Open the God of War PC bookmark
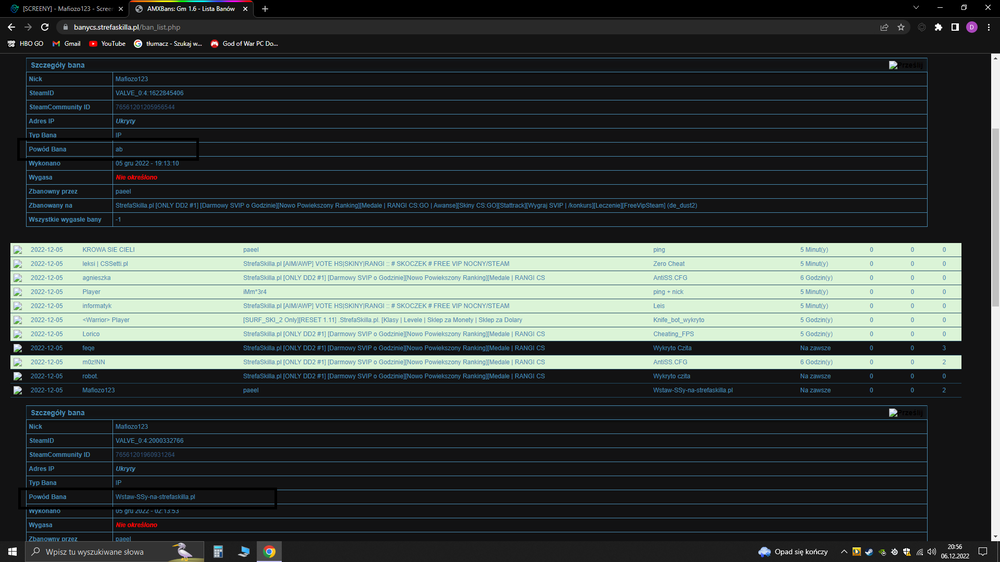Viewport: 1000px width, 562px height. tap(244, 43)
